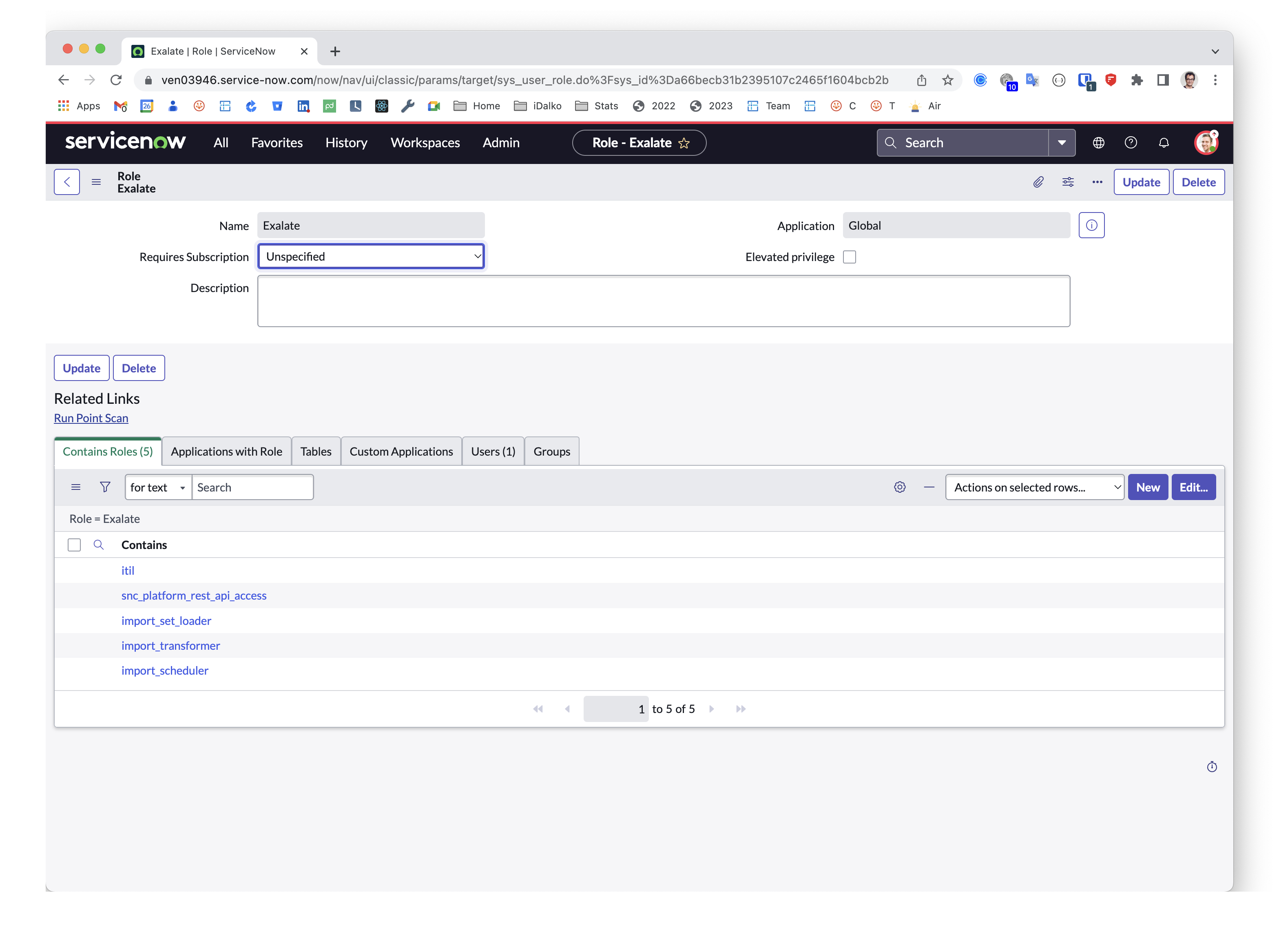The width and height of the screenshot is (1279, 952).
Task: Open list personalize gear icon
Action: click(899, 487)
